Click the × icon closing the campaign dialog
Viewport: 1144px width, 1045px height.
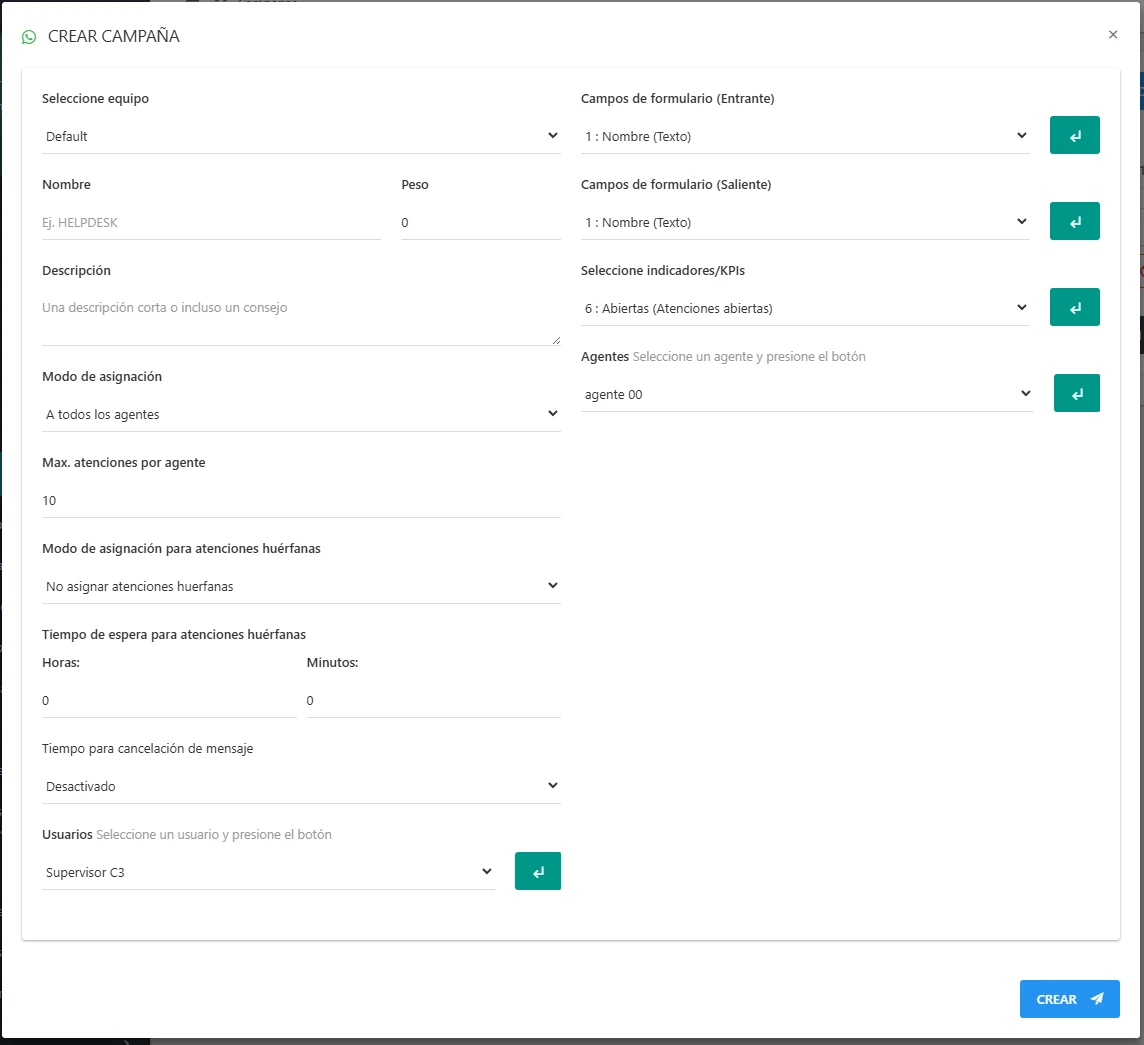1112,34
